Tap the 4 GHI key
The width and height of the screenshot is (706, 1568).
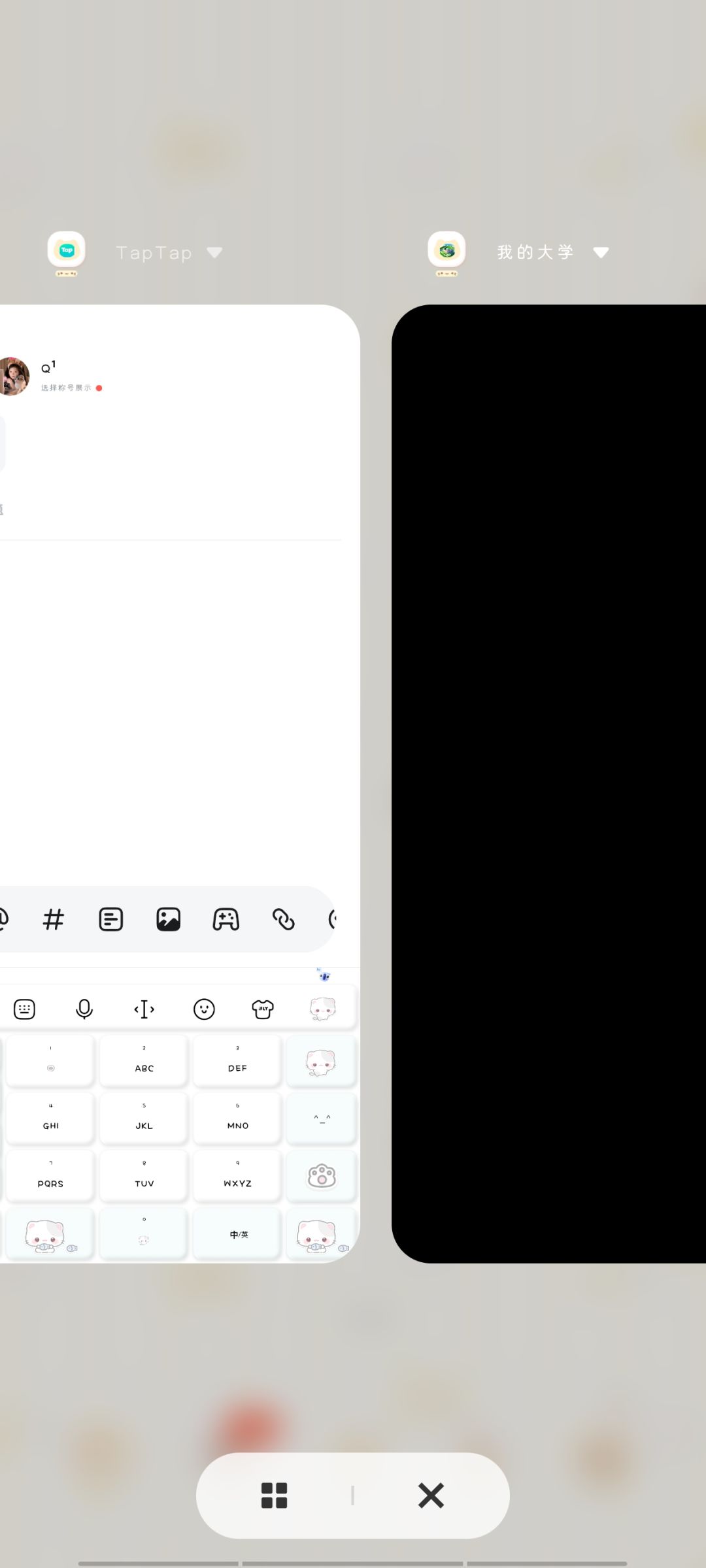(x=50, y=1119)
